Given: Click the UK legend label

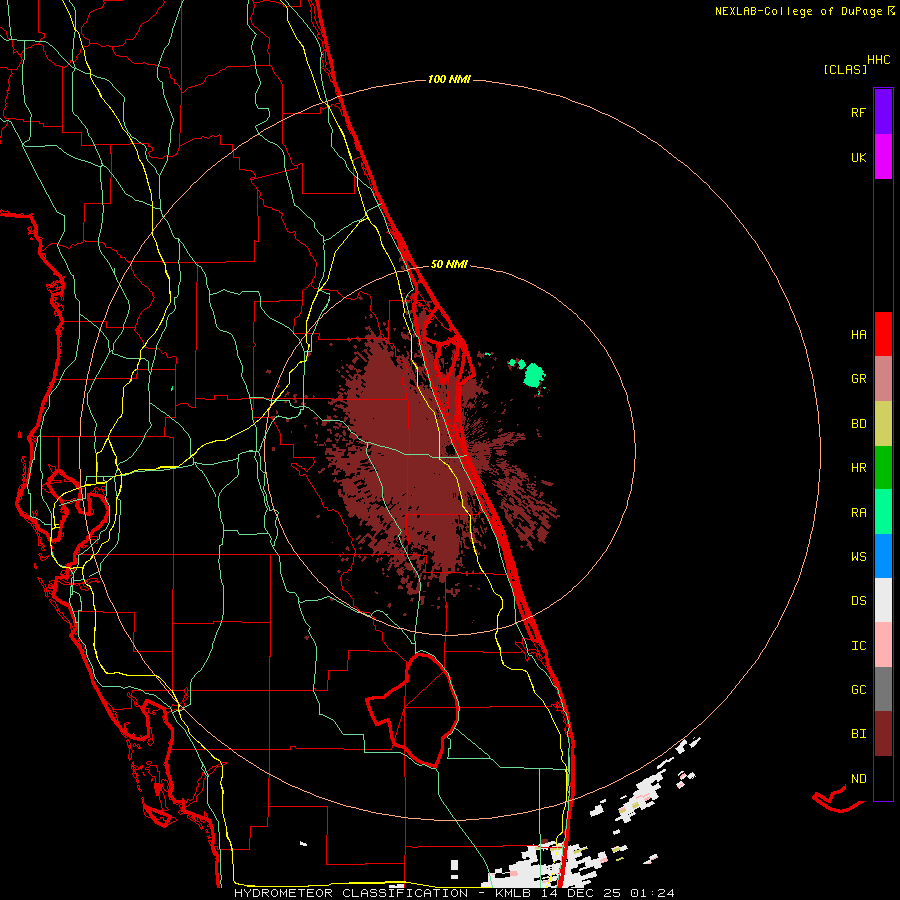Looking at the screenshot, I should point(858,157).
